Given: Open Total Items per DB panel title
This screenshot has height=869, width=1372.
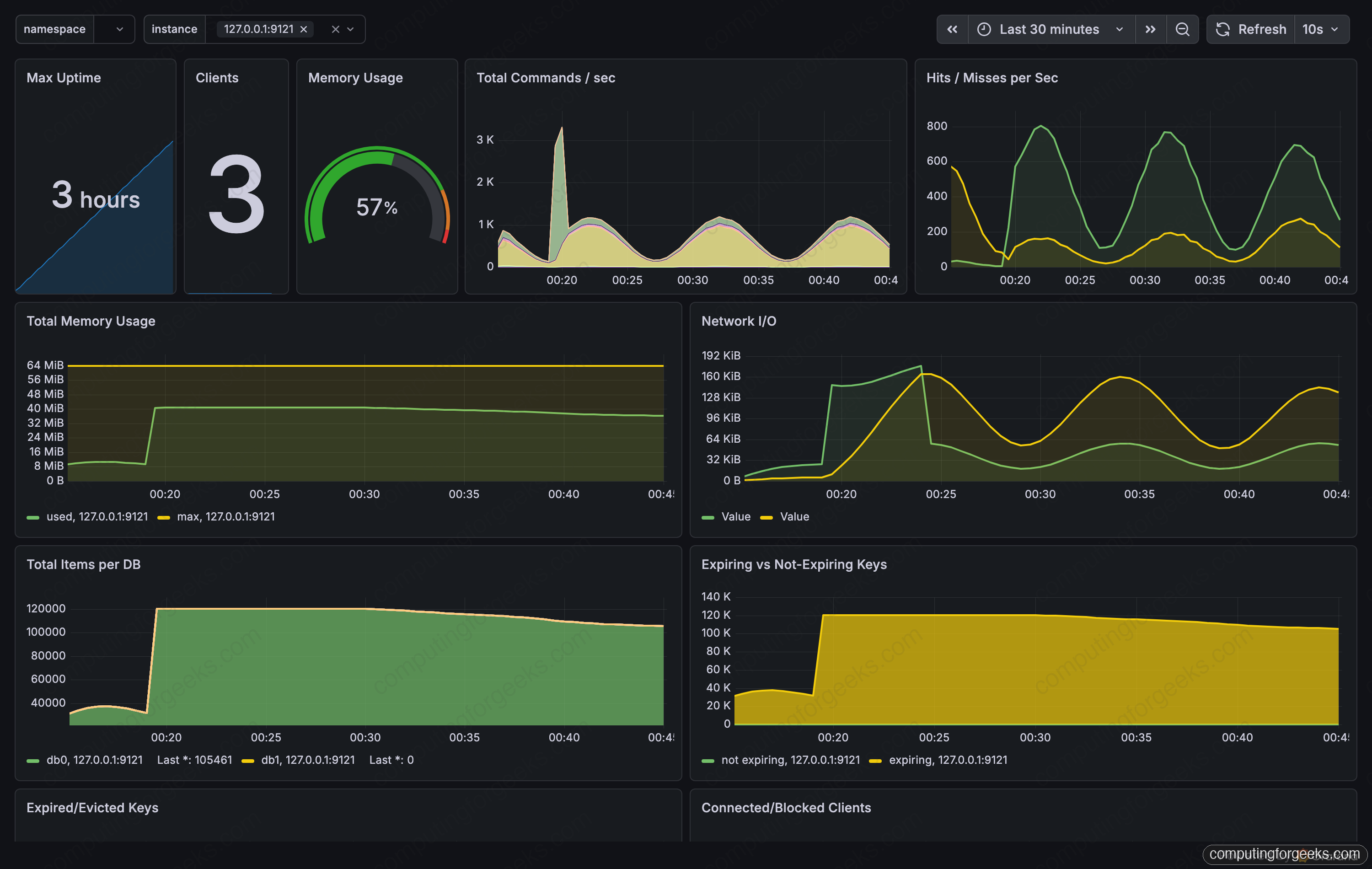Looking at the screenshot, I should 84,564.
